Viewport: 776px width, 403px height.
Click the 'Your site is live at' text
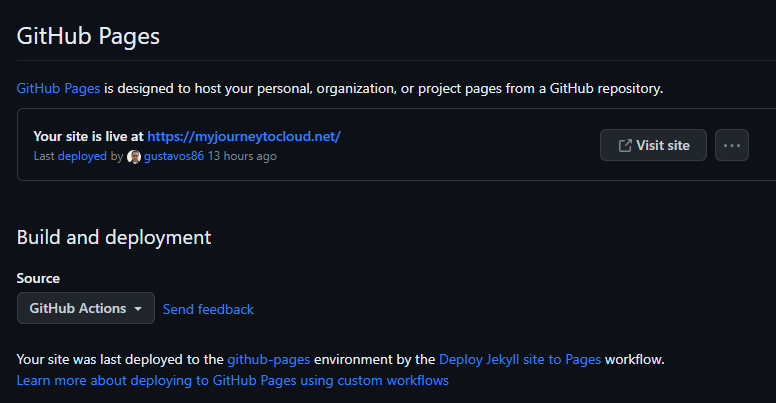click(x=88, y=137)
